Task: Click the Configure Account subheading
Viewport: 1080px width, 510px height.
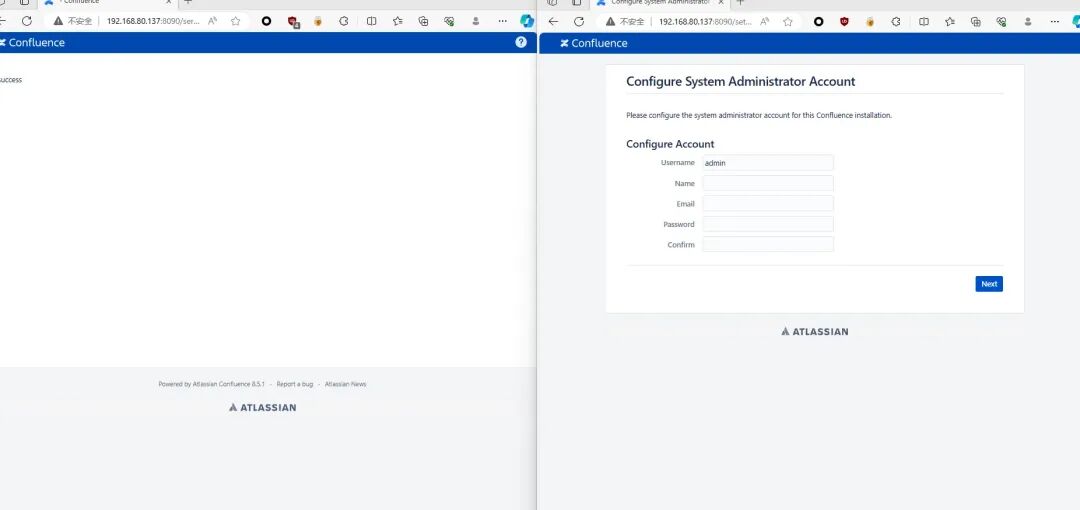Action: coord(670,144)
